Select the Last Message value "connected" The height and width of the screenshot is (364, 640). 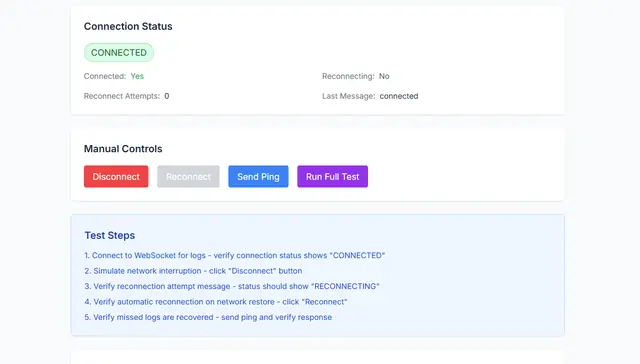click(x=399, y=96)
